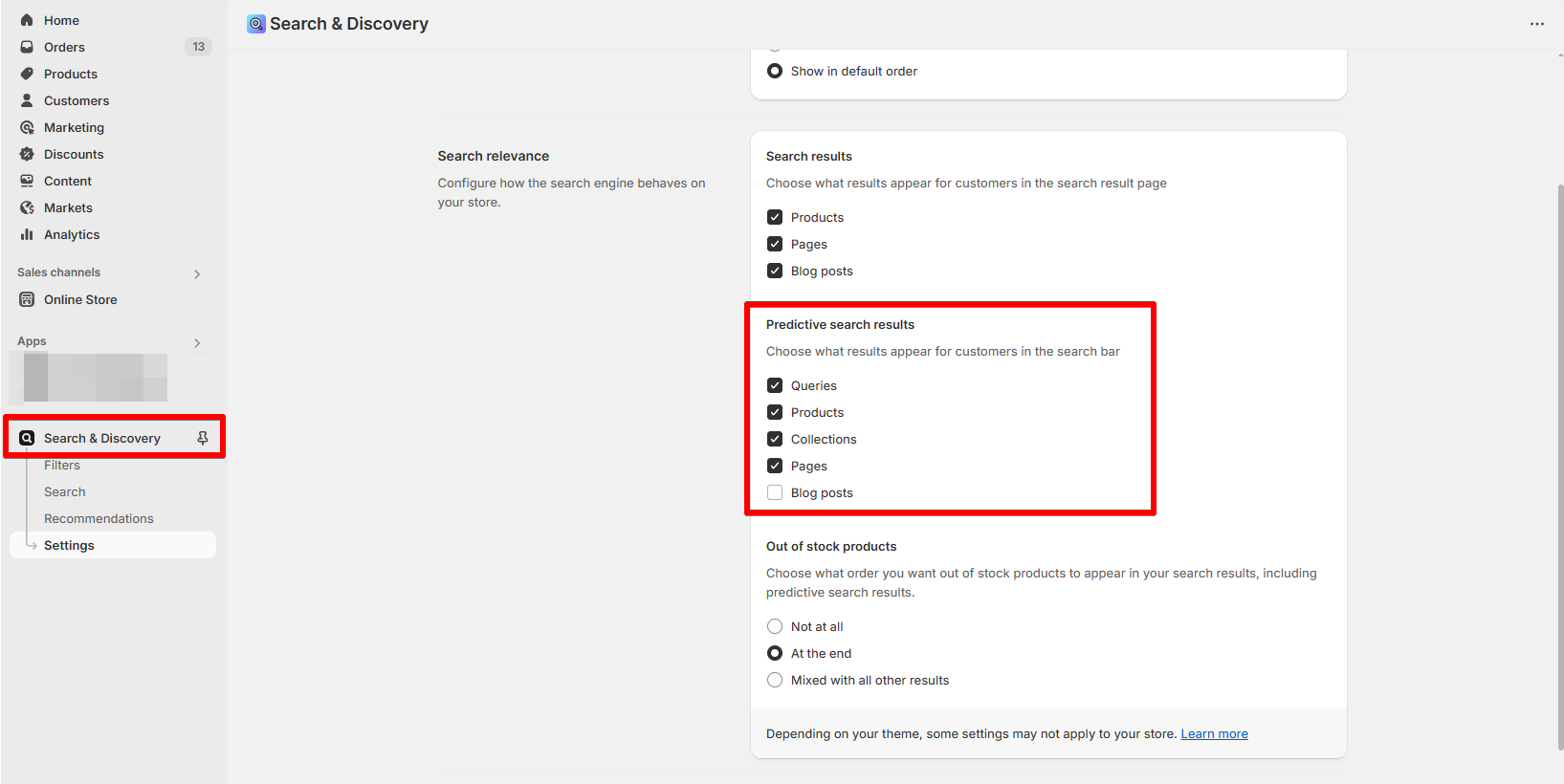Screen dimensions: 1564x784
Task: Click the 'Search results' card heading
Action: (x=809, y=156)
